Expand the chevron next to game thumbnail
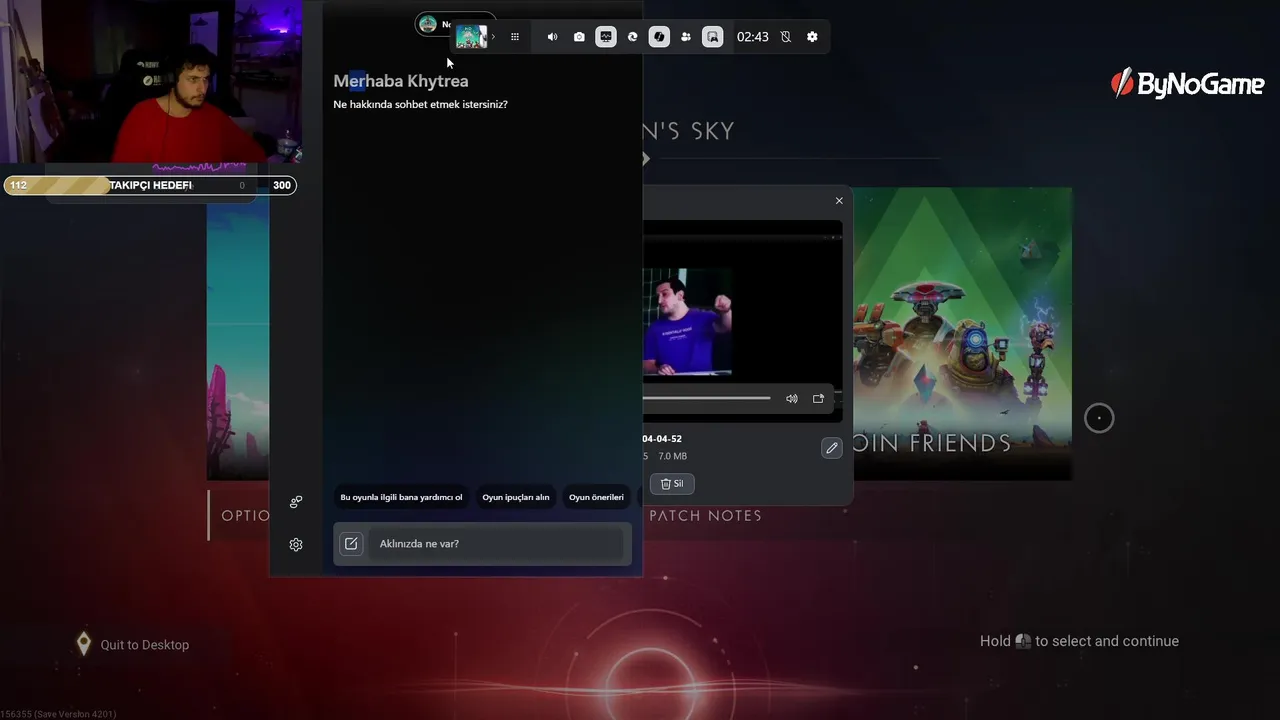Screen dimensions: 1280x720 tap(493, 37)
